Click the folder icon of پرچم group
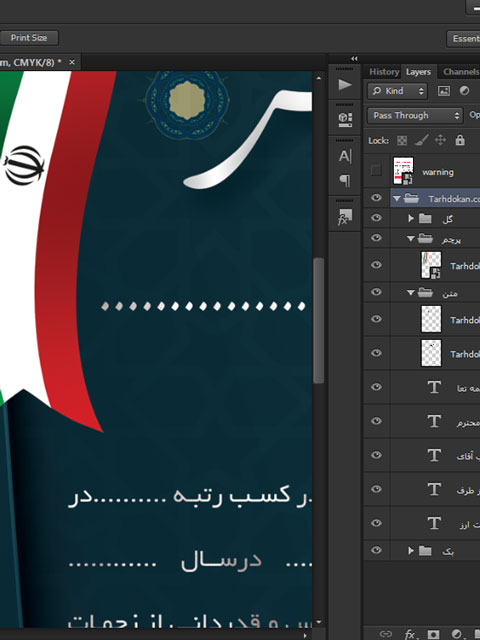 pos(425,238)
